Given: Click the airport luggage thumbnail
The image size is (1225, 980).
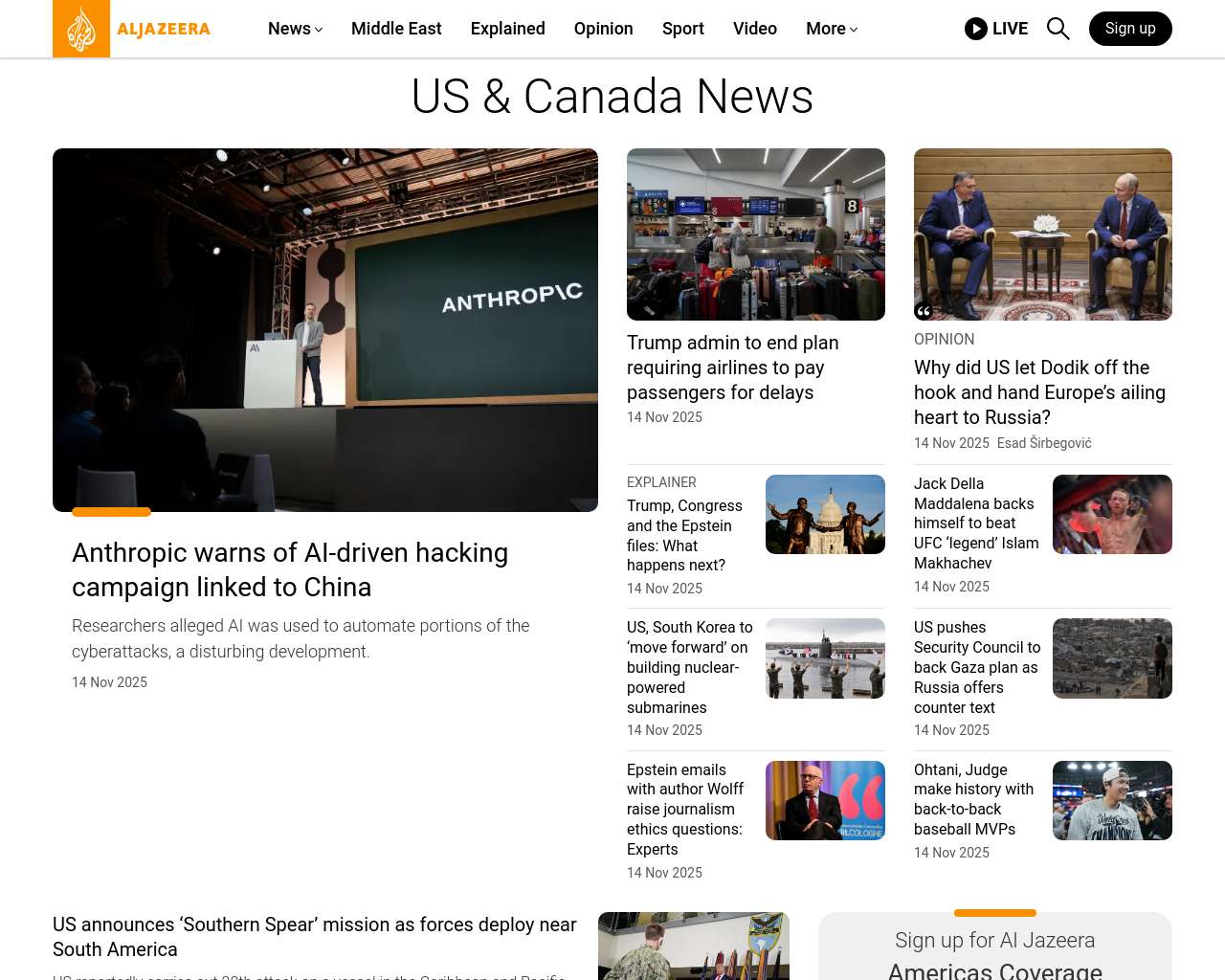Looking at the screenshot, I should [756, 234].
